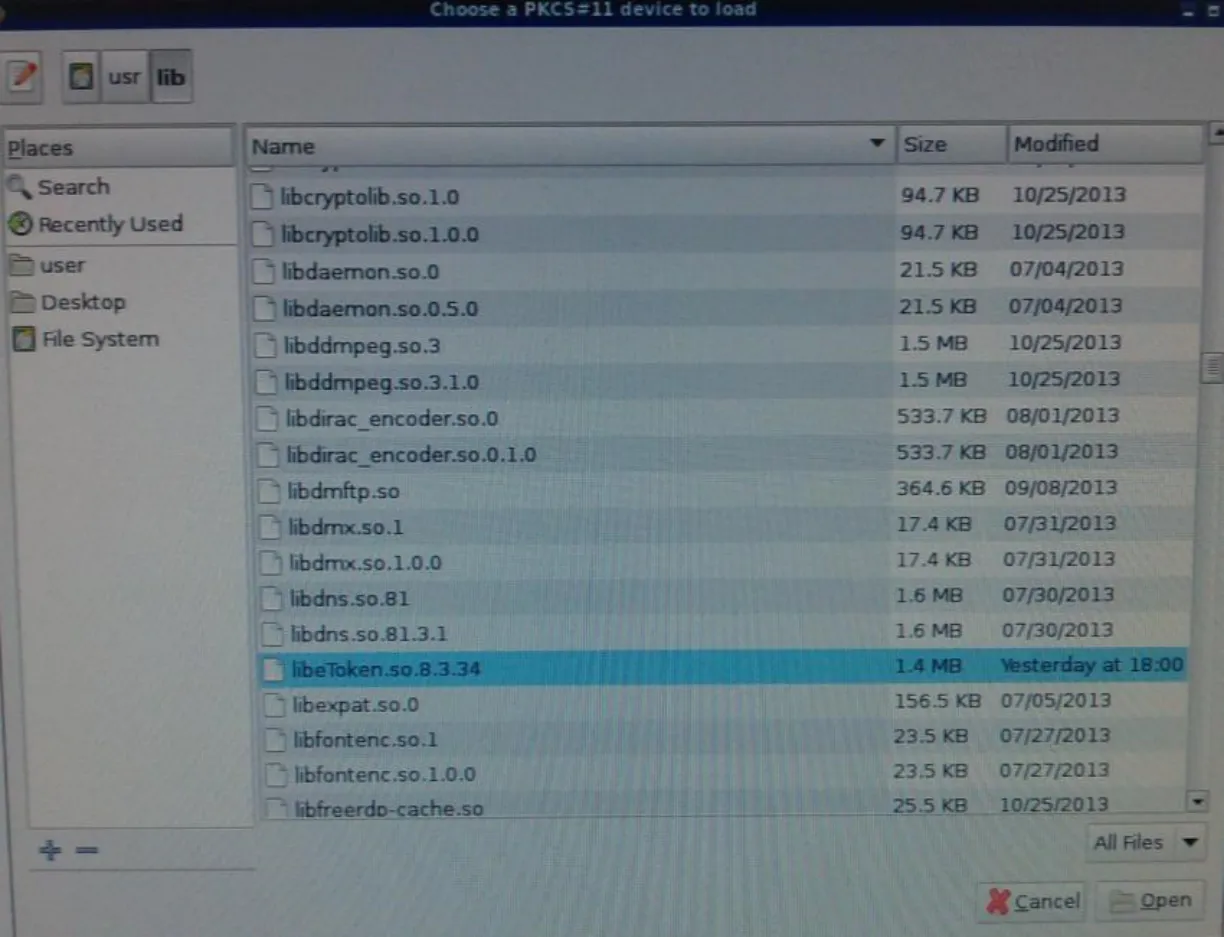Click the document icon next to libdns.so.81
The image size is (1224, 937).
(x=272, y=599)
